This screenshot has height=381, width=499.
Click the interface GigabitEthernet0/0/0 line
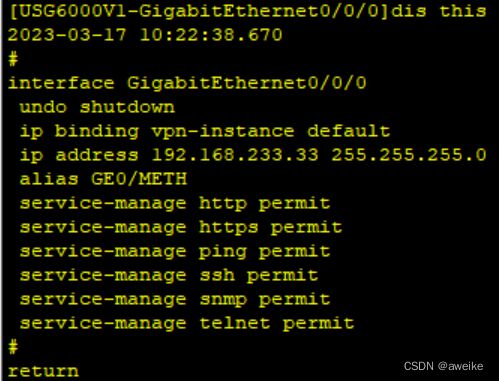[187, 83]
